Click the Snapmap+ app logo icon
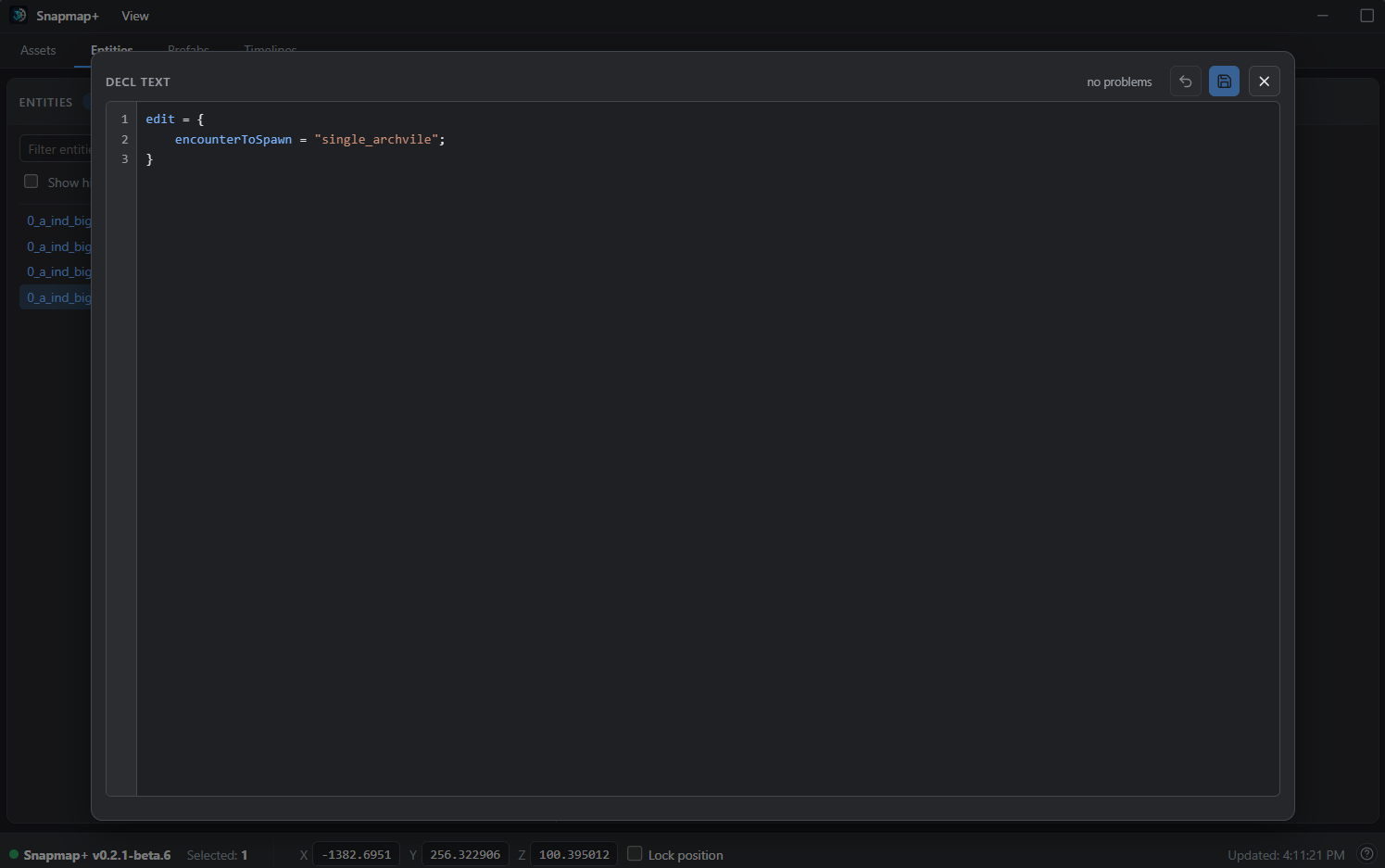This screenshot has height=868, width=1385. [x=19, y=16]
